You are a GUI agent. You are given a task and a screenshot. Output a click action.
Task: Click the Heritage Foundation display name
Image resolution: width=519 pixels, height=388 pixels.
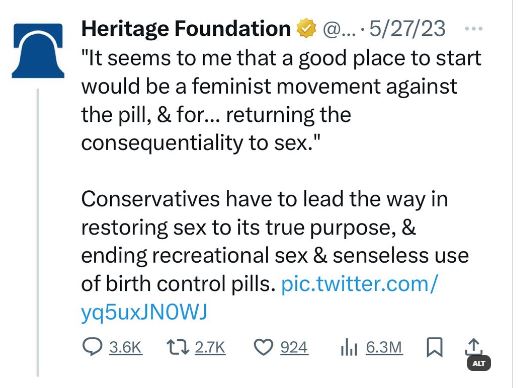coord(186,29)
